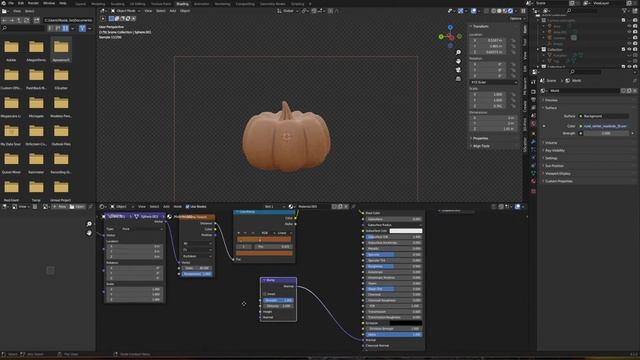
Task: Open the XYZ Euler rotation mode dropdown
Action: click(x=493, y=82)
